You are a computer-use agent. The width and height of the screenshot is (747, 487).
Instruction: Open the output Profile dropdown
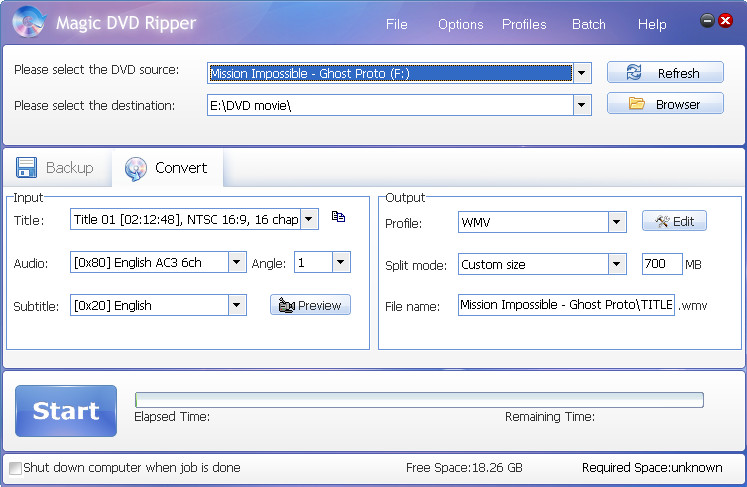click(x=617, y=222)
